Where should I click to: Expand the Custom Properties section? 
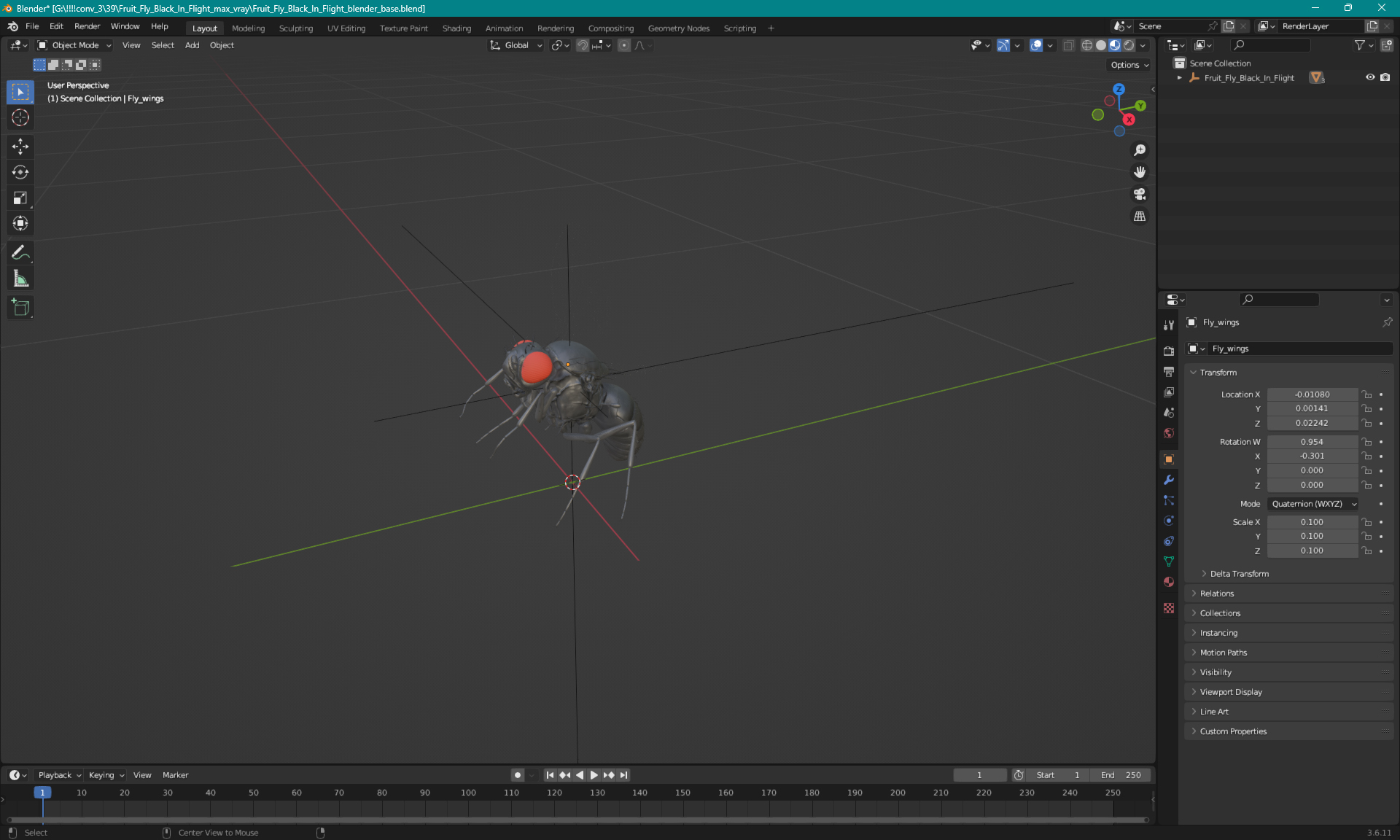coord(1232,731)
